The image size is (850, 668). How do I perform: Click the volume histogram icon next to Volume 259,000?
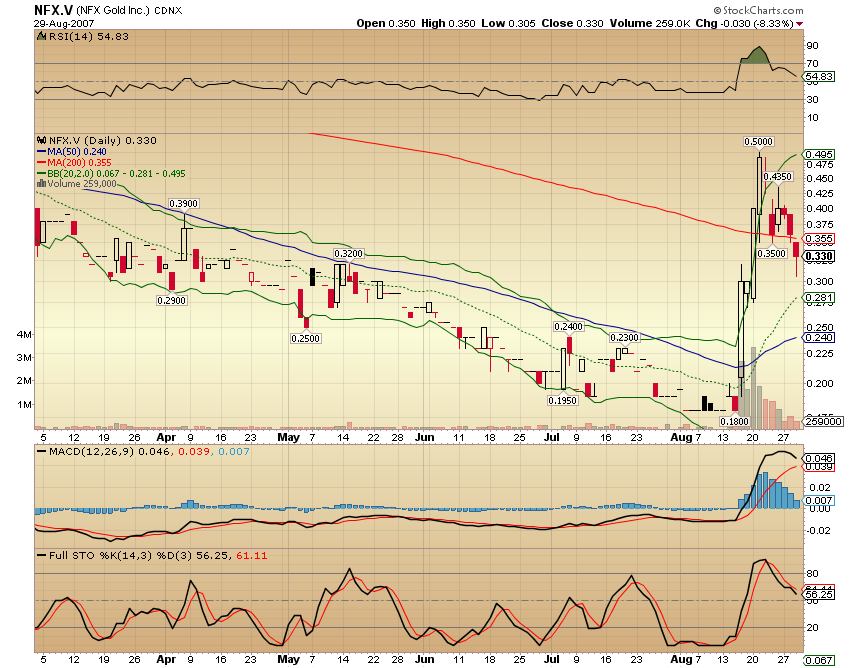(x=41, y=184)
